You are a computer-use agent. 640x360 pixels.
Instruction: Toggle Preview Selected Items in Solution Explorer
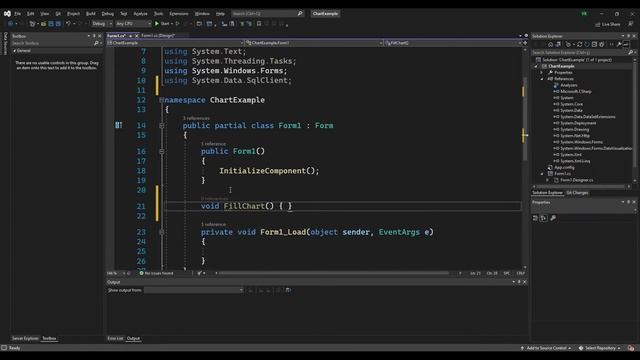(626, 44)
